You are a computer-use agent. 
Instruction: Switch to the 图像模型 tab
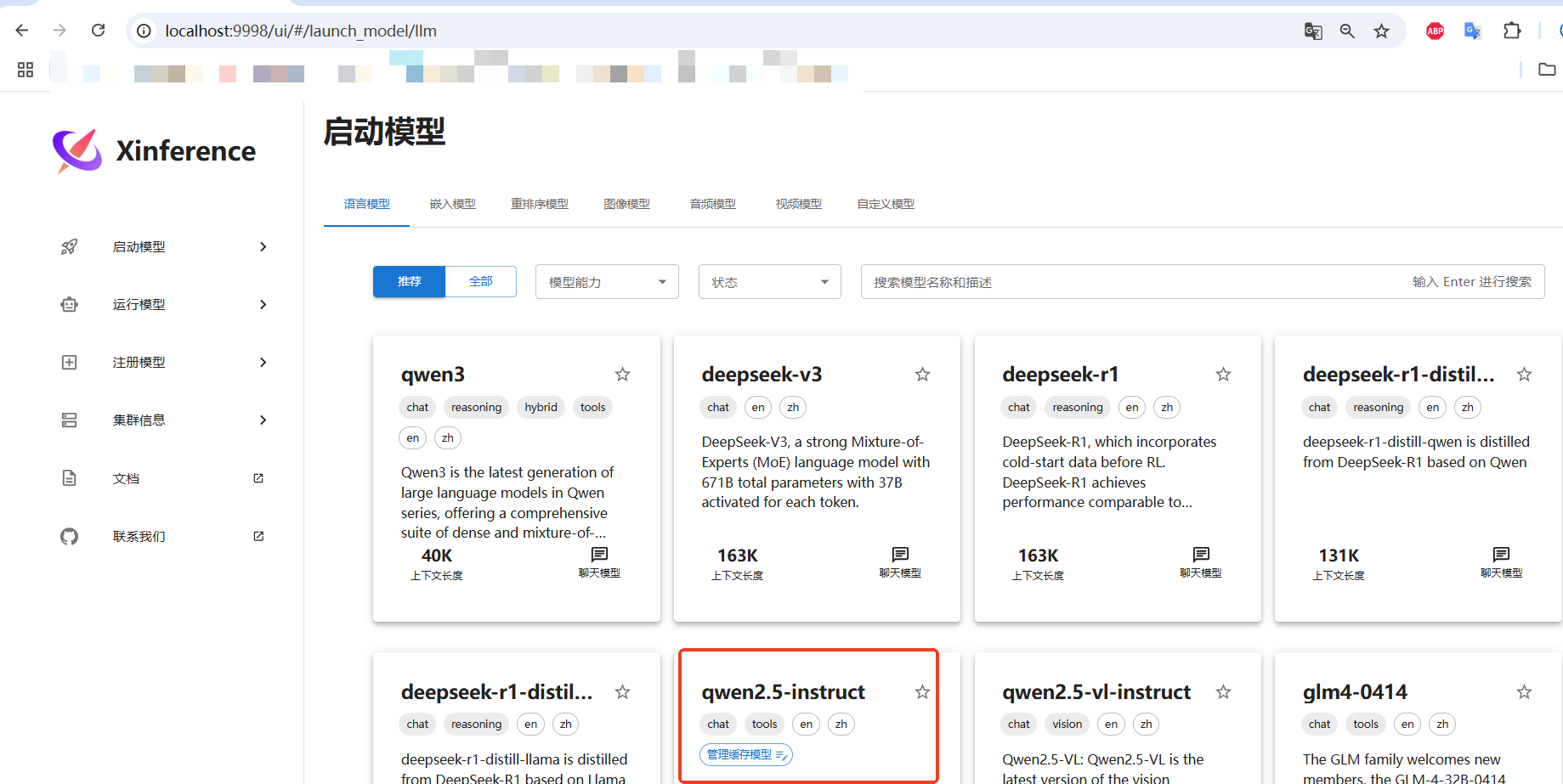point(627,204)
